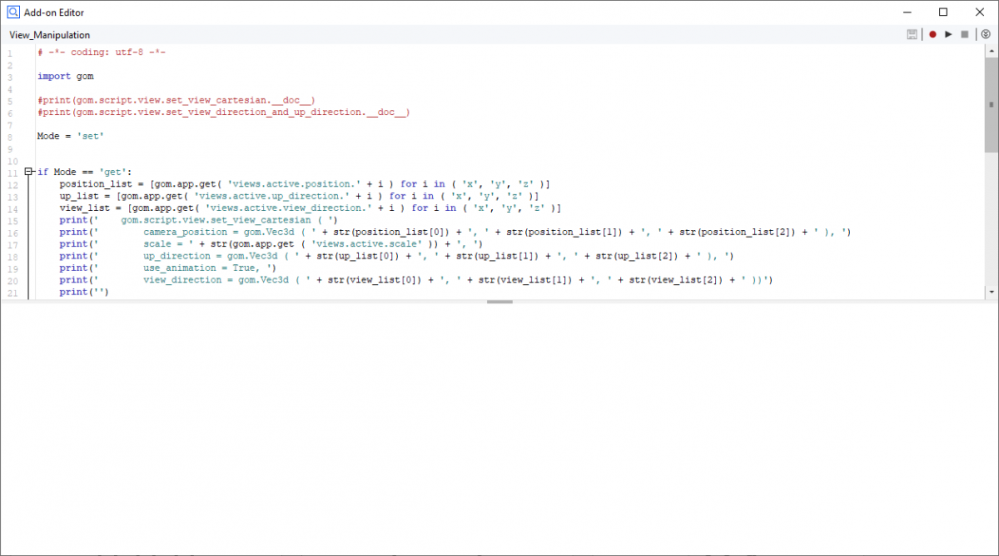The image size is (999, 556).
Task: Click the commented set_view_cartesian.__doc__ print line
Action: [x=176, y=100]
